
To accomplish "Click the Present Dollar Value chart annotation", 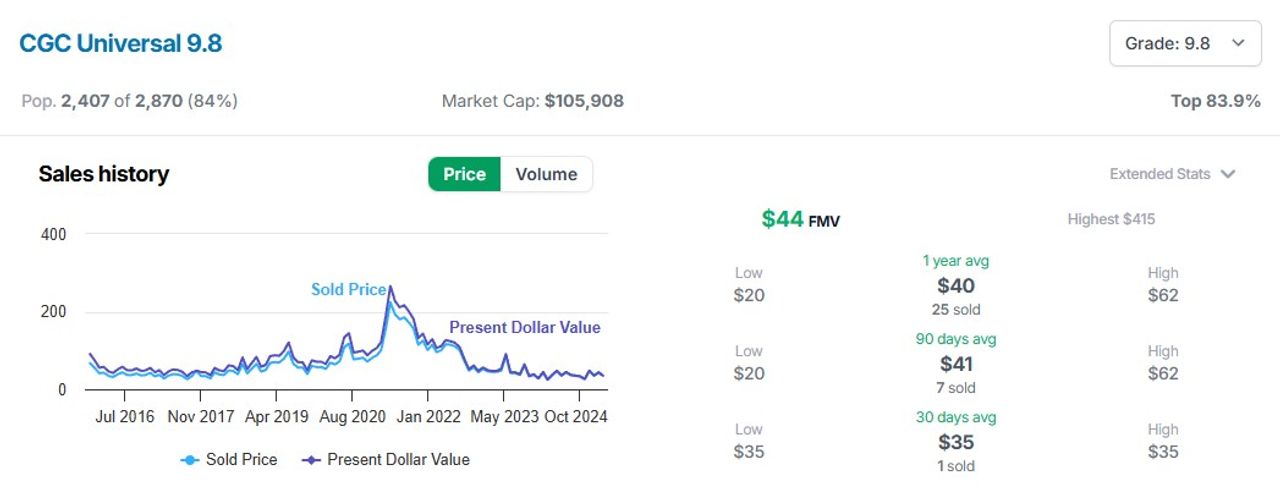I will pos(525,327).
